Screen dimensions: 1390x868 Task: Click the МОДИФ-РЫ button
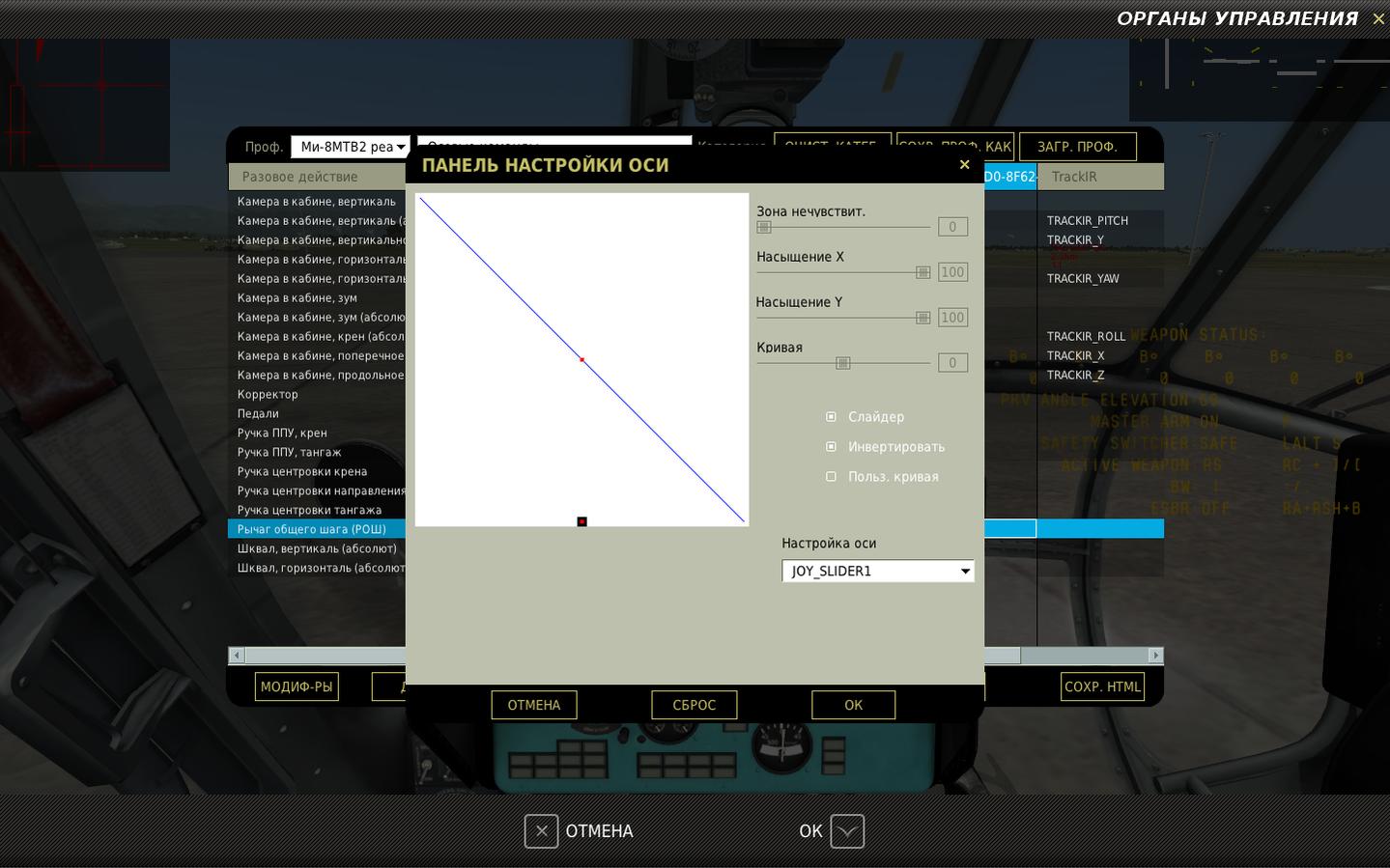[297, 686]
